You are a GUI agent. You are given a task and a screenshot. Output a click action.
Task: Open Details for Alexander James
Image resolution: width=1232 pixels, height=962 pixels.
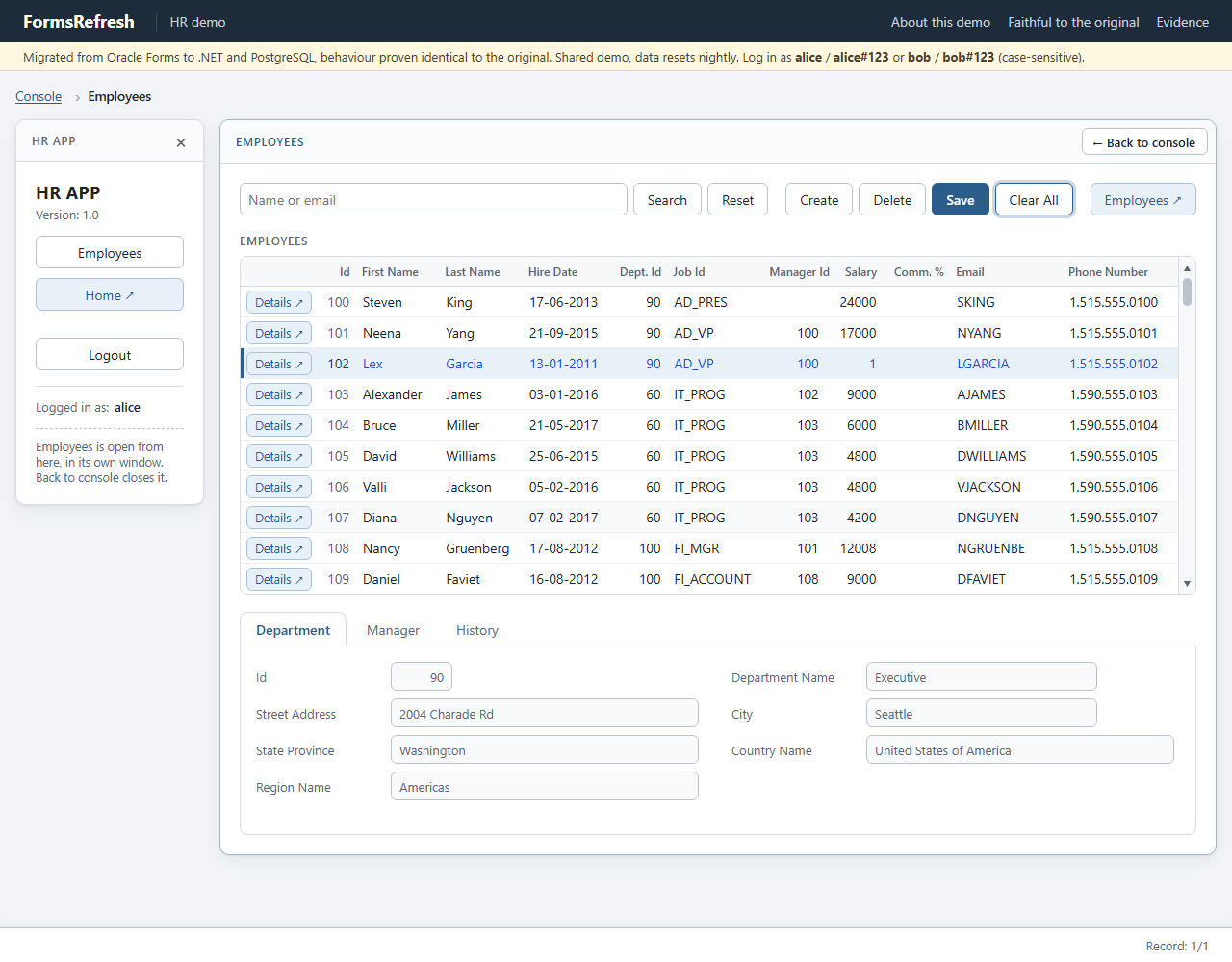279,394
